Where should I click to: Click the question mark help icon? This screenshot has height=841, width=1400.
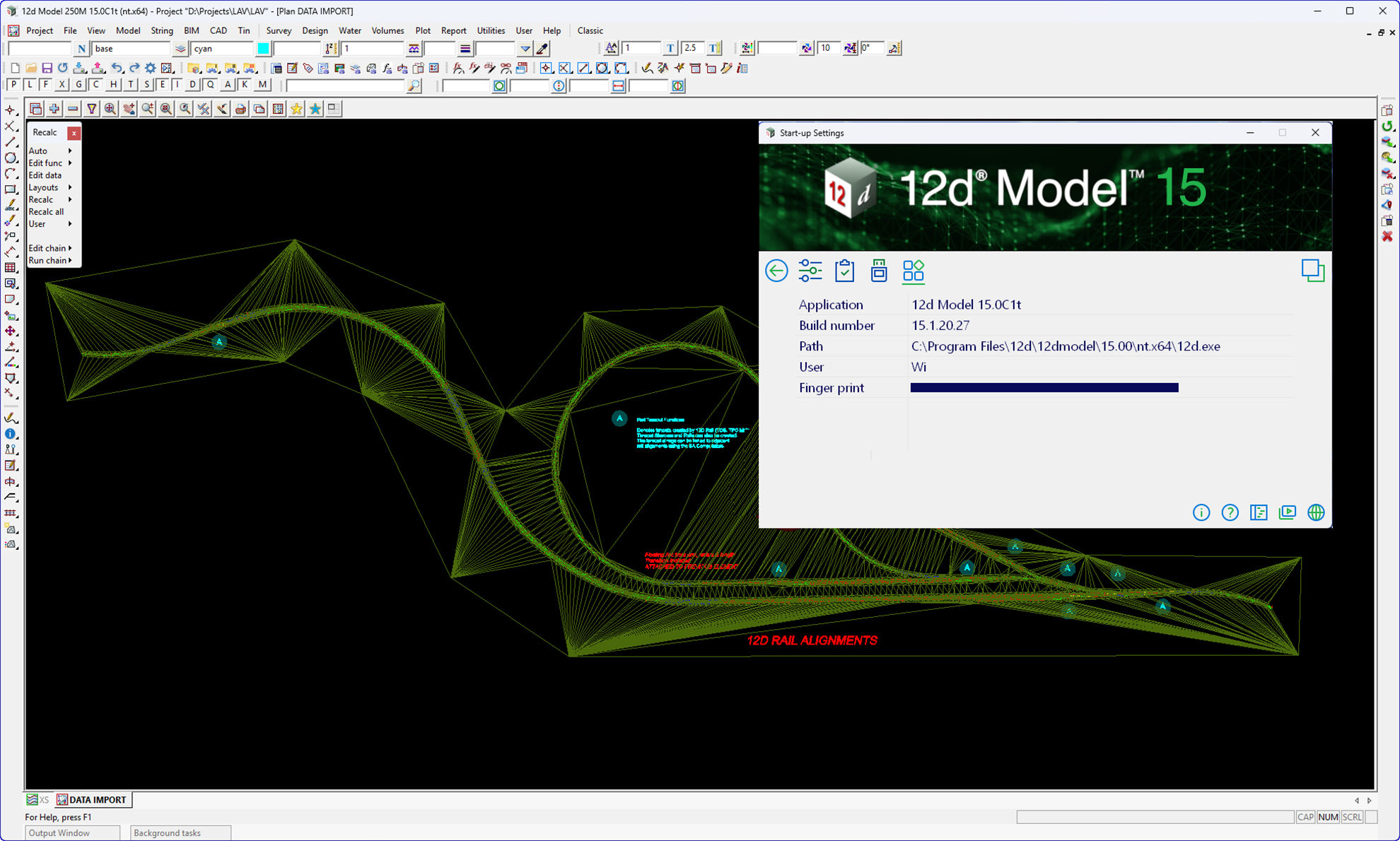click(x=1230, y=512)
